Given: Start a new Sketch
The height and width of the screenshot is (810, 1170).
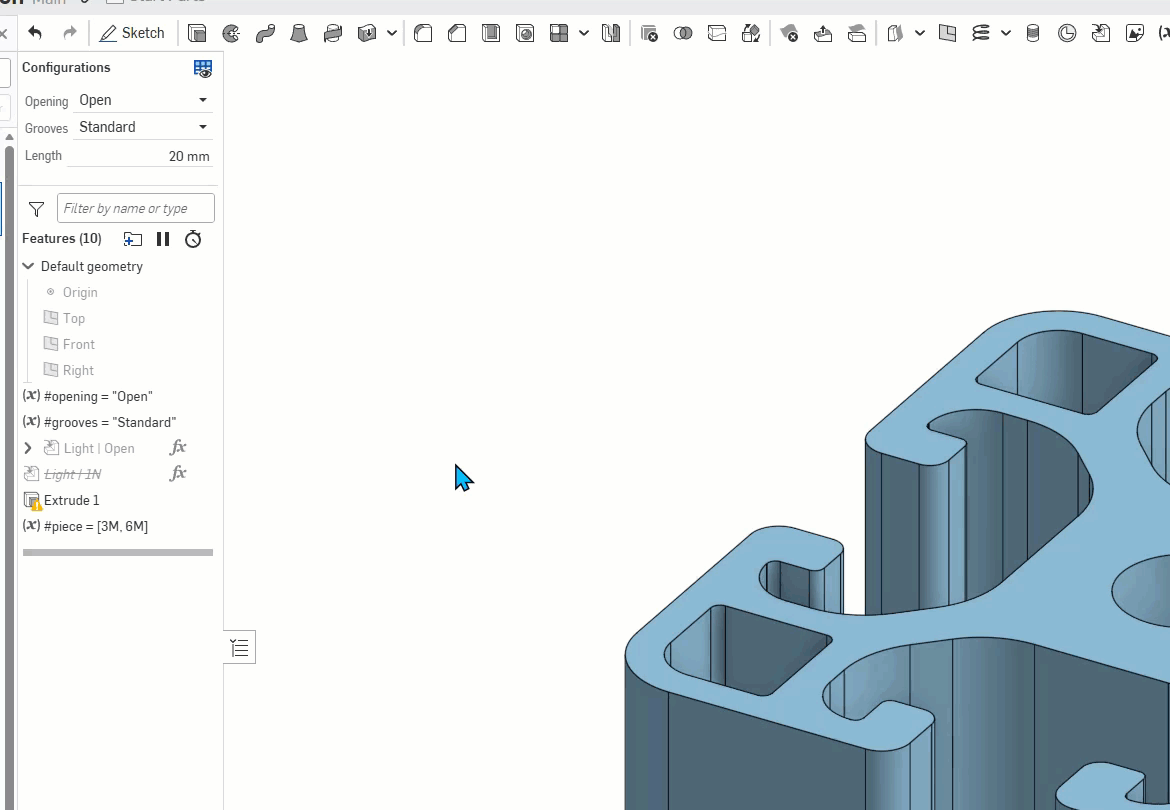Looking at the screenshot, I should pyautogui.click(x=132, y=33).
